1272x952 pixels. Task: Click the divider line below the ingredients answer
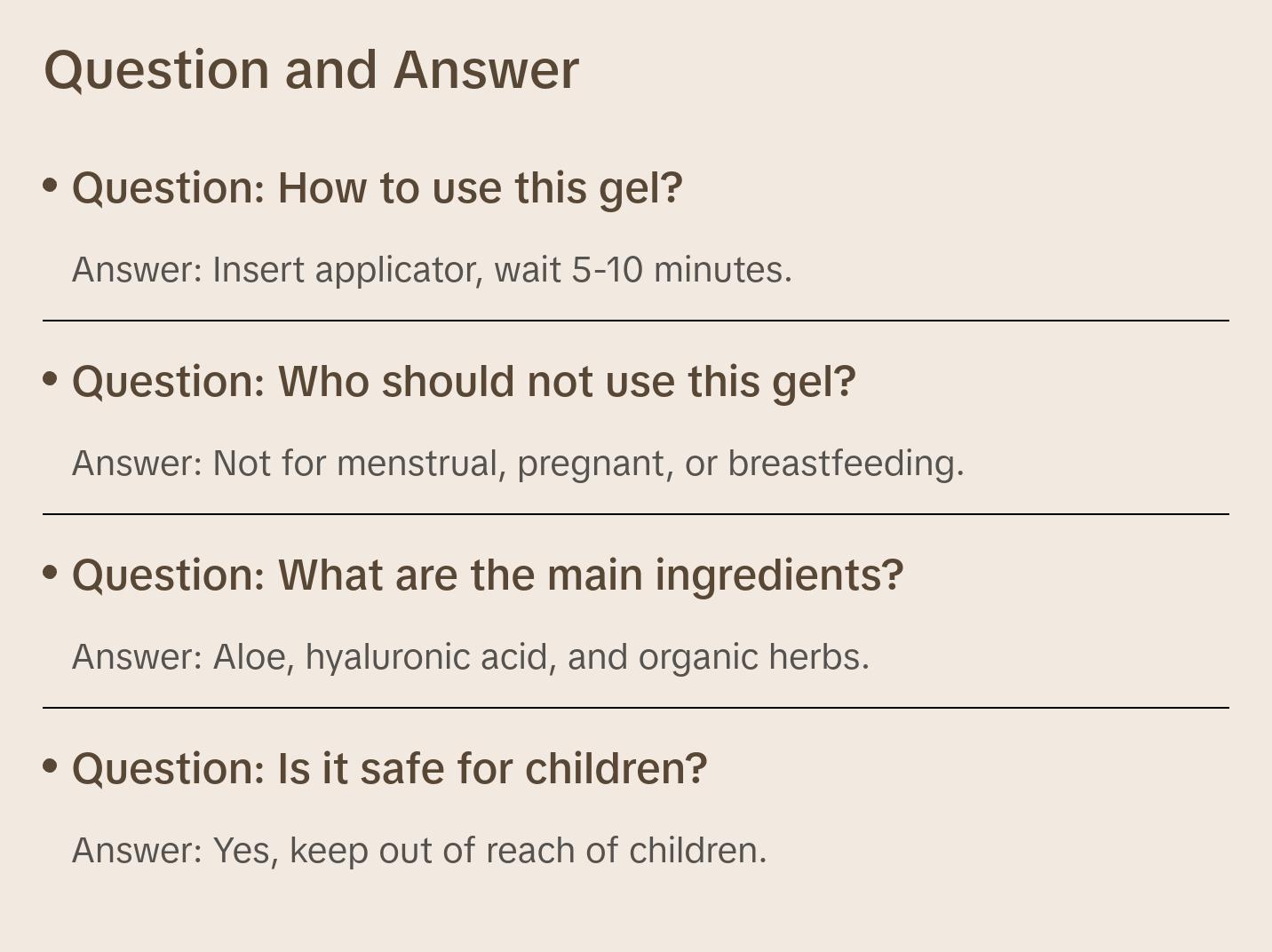click(x=636, y=708)
